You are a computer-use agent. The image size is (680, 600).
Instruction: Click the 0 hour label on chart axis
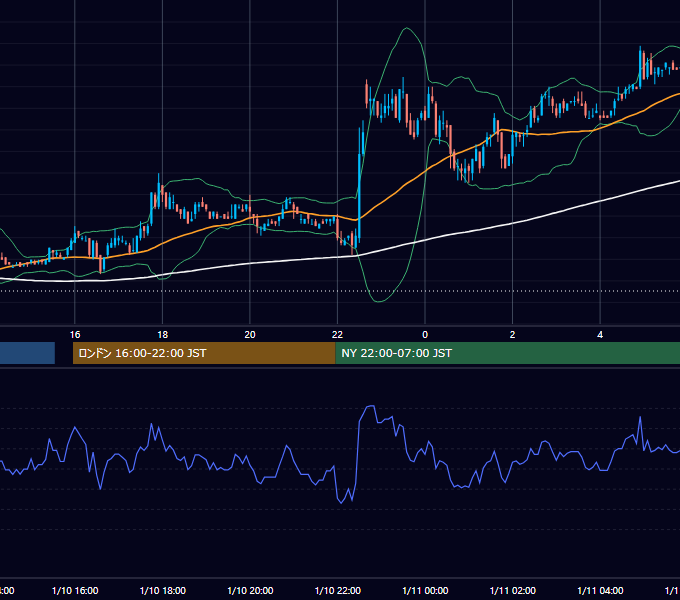pos(425,335)
